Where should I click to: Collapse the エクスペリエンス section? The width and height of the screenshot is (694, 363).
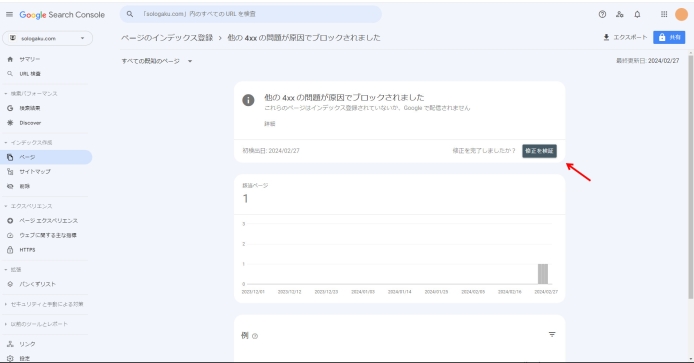[x=28, y=206]
